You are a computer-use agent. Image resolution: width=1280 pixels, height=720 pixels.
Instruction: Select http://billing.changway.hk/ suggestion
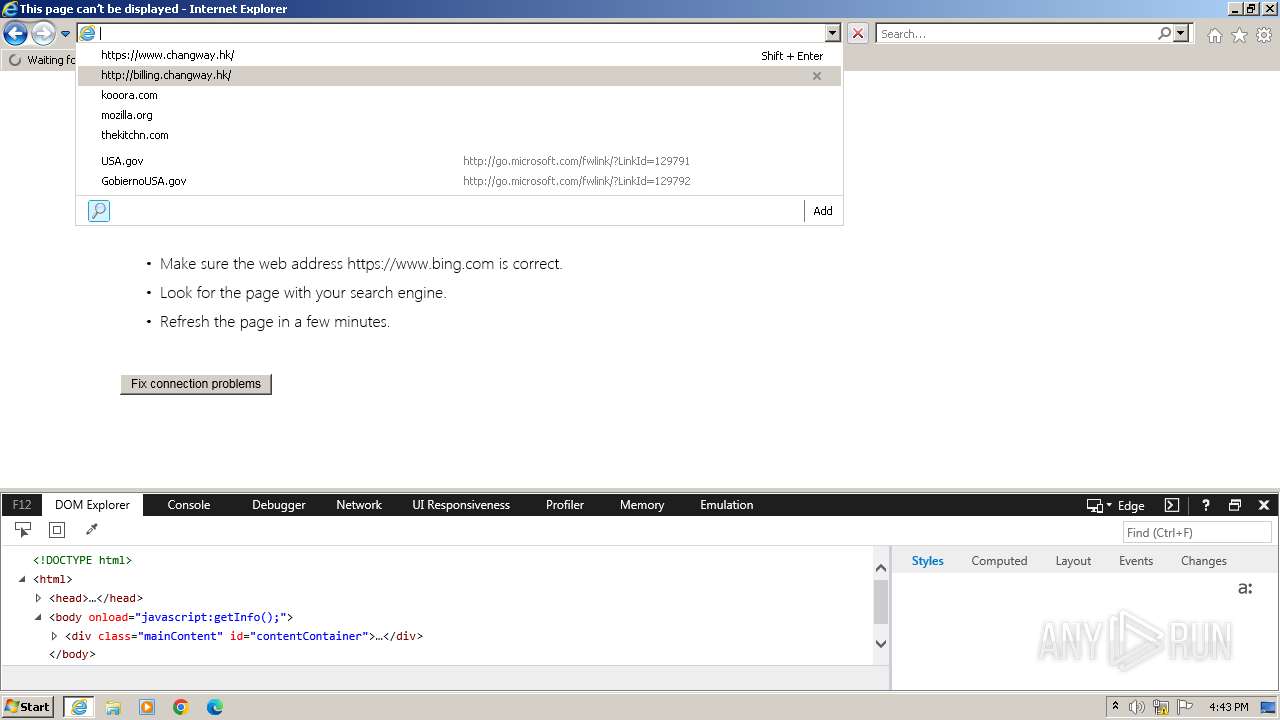pos(460,76)
